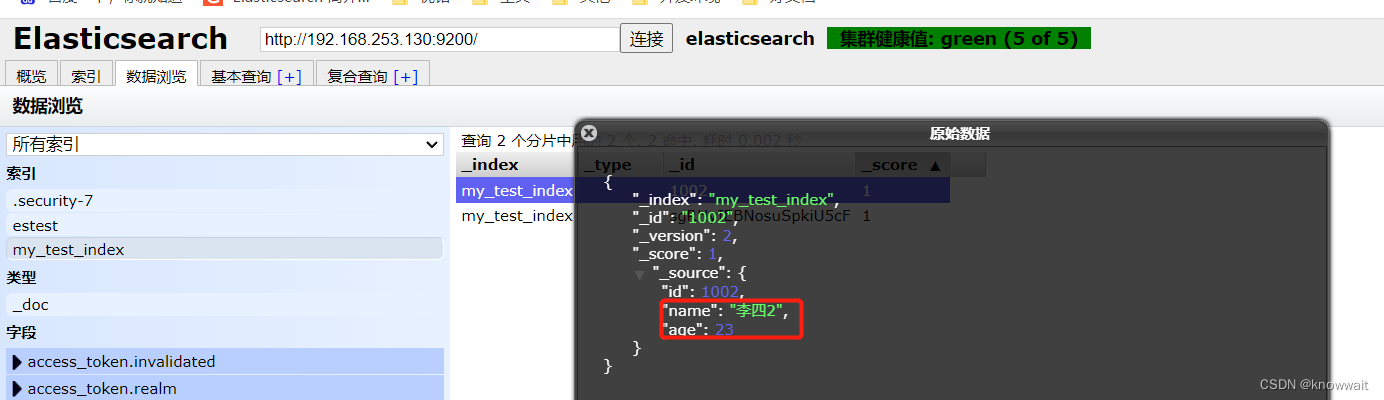Select the 数据浏览 tab
This screenshot has height=400, width=1384.
coord(156,76)
